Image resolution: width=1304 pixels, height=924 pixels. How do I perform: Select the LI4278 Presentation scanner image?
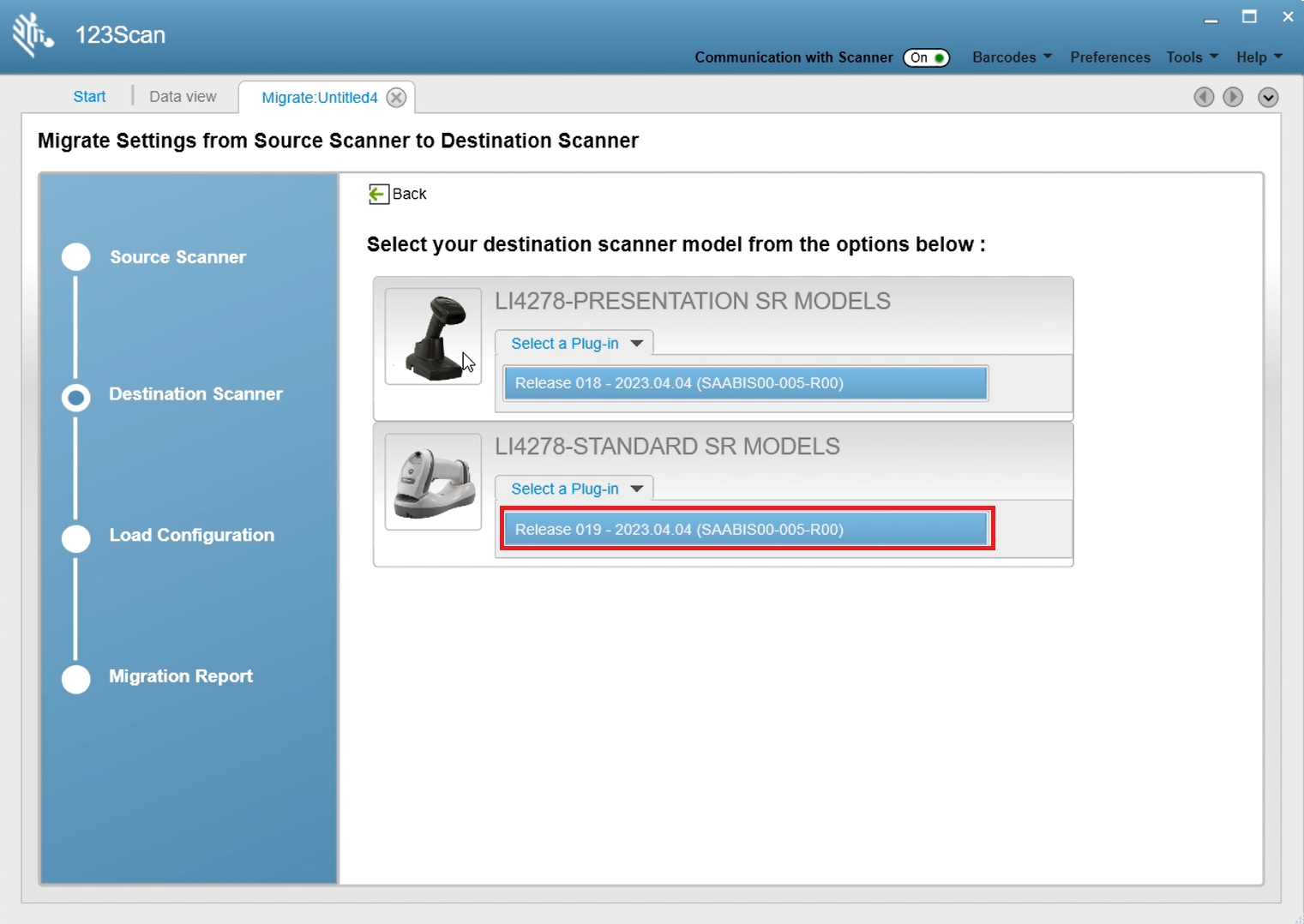click(433, 336)
